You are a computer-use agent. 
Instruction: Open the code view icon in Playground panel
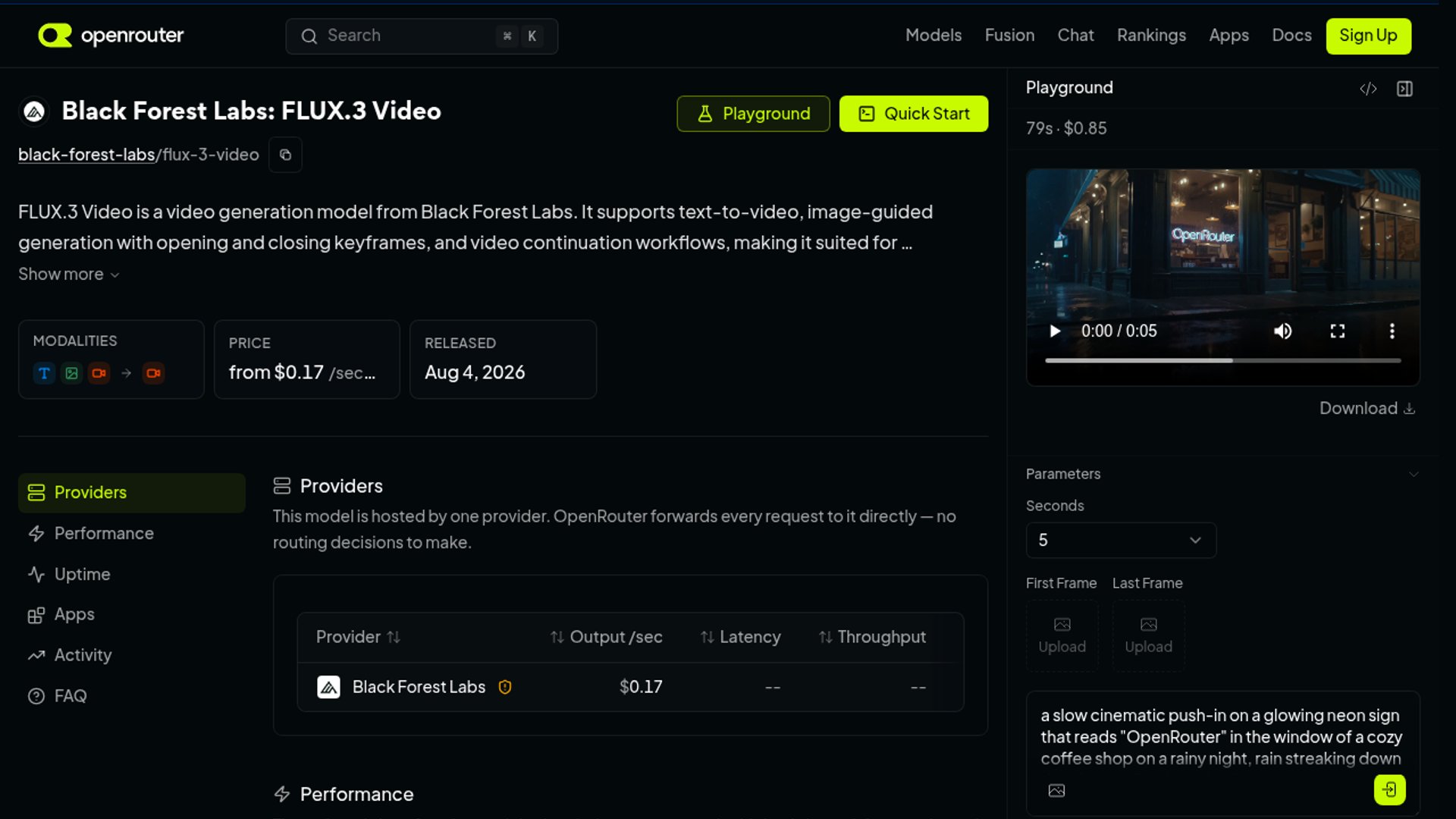1368,89
